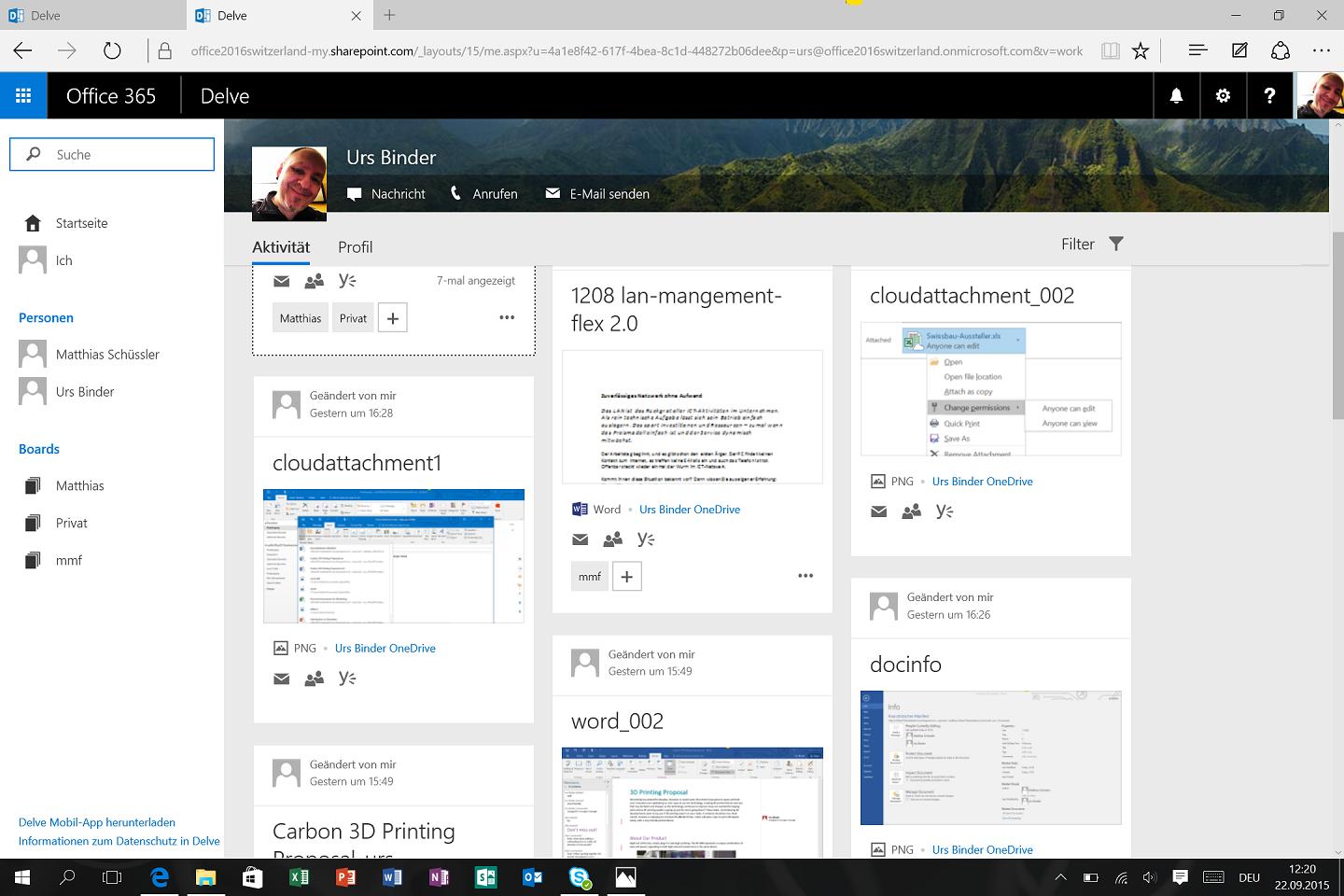Select Urs Binder under Personen
Screen dimensions: 1344x896
tap(85, 392)
